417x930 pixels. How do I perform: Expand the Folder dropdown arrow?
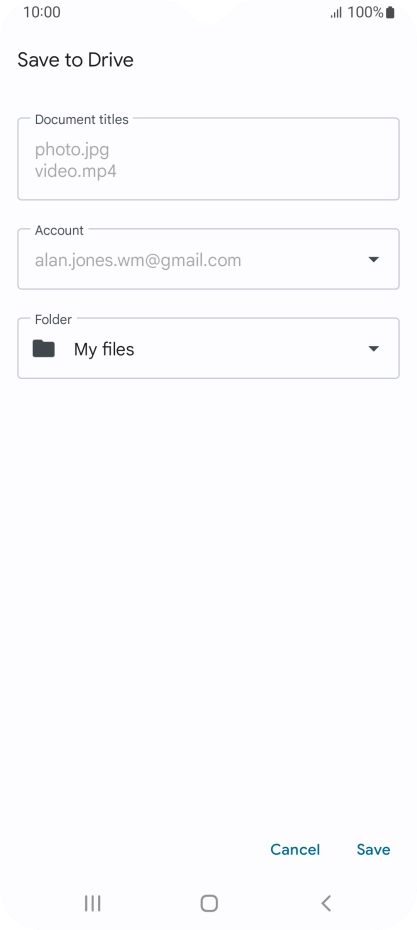click(374, 349)
